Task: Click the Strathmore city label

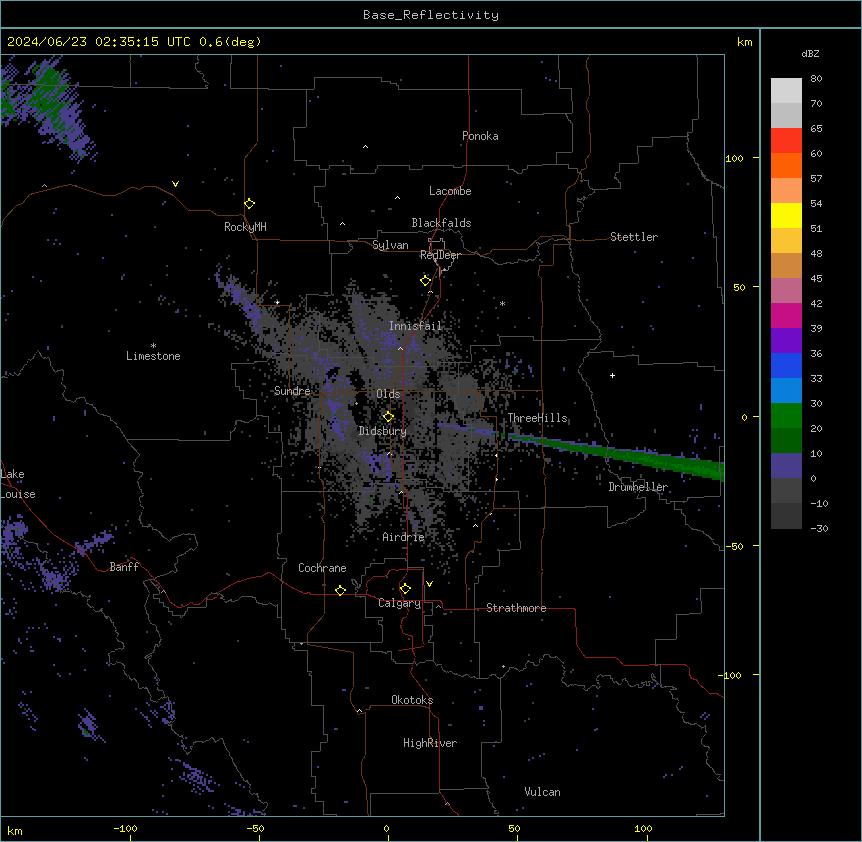Action: pyautogui.click(x=516, y=608)
